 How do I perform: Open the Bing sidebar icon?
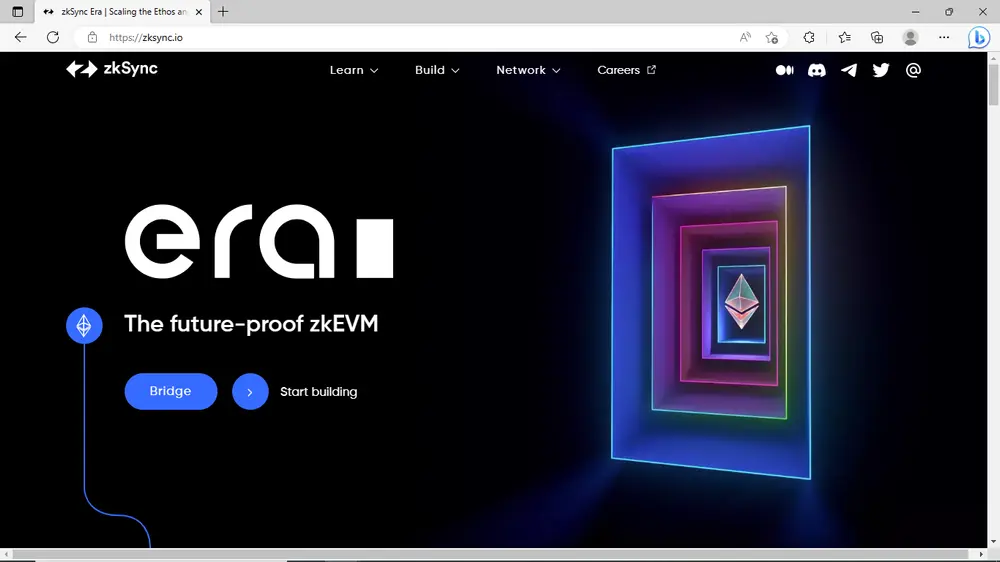coord(978,37)
